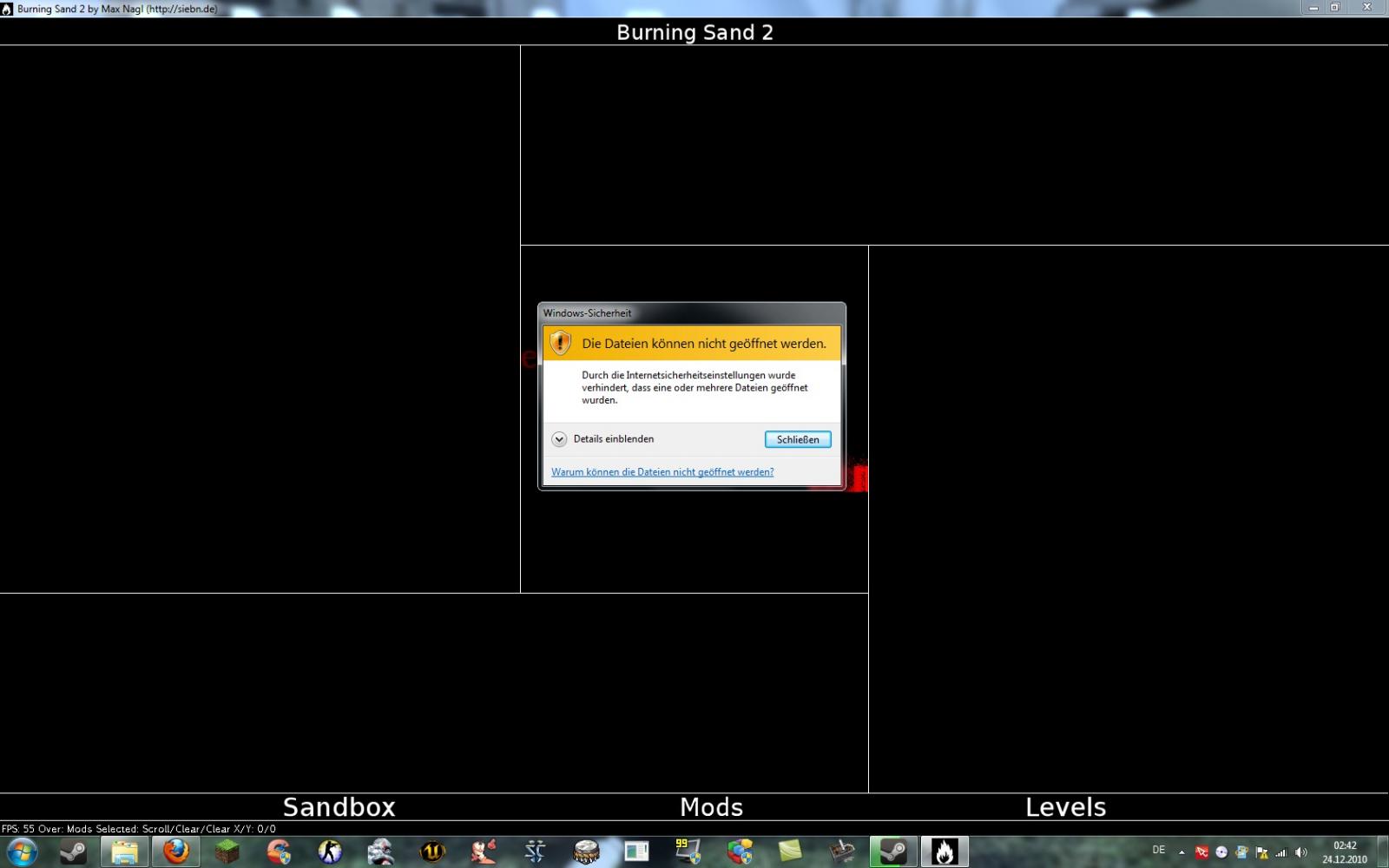Open the Windows Start menu orb
1389x868 pixels.
click(x=22, y=852)
